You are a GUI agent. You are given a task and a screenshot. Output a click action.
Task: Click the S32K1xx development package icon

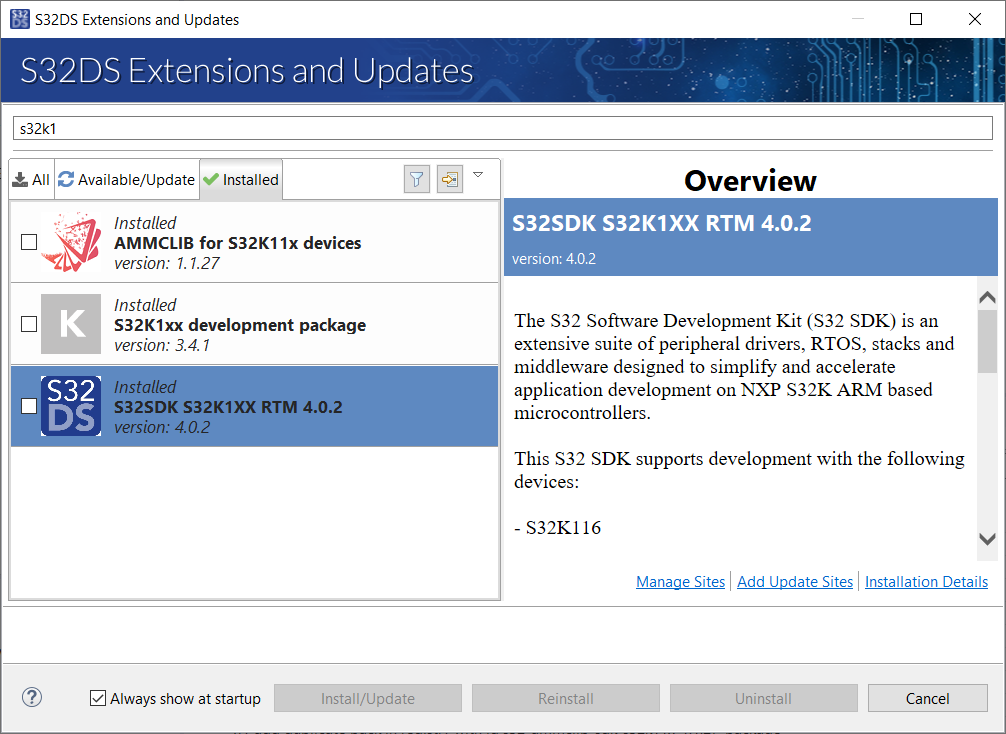(x=70, y=323)
